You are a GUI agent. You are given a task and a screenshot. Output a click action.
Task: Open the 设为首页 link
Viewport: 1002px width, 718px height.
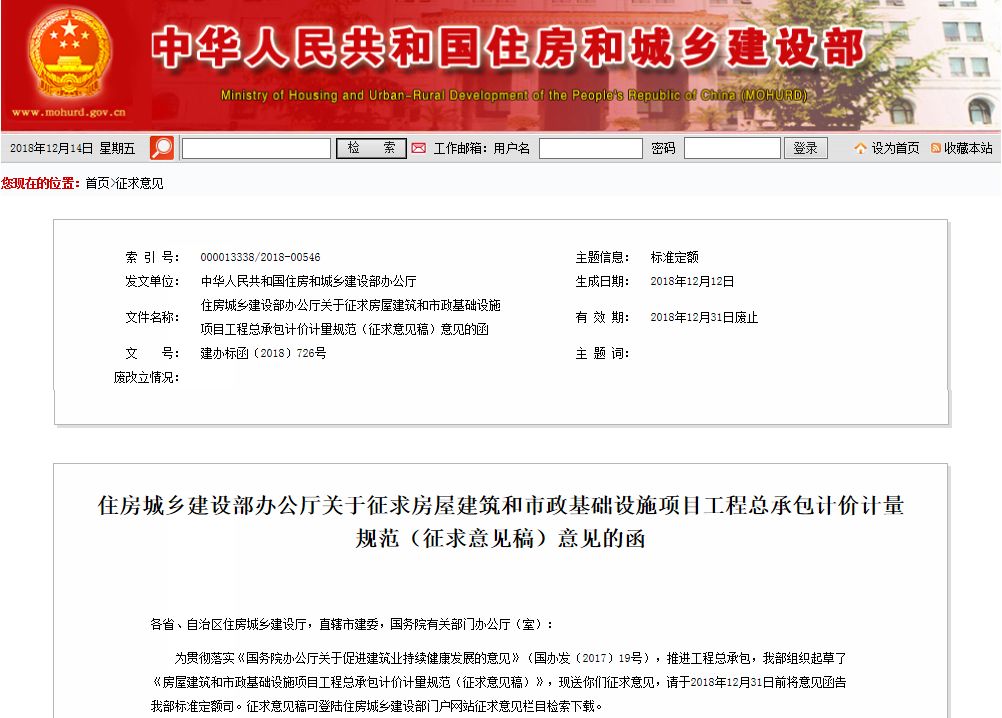(x=895, y=148)
